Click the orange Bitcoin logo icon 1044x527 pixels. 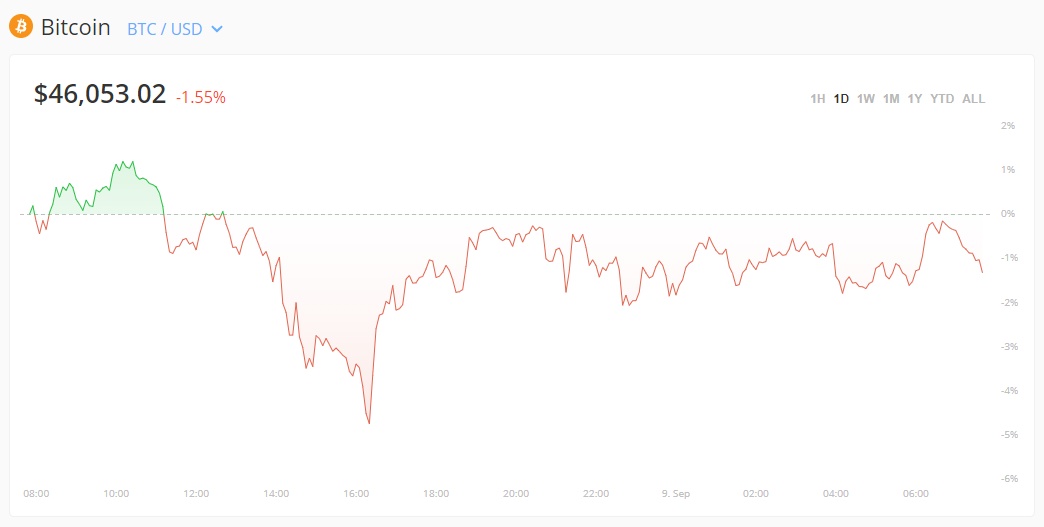pyautogui.click(x=20, y=27)
